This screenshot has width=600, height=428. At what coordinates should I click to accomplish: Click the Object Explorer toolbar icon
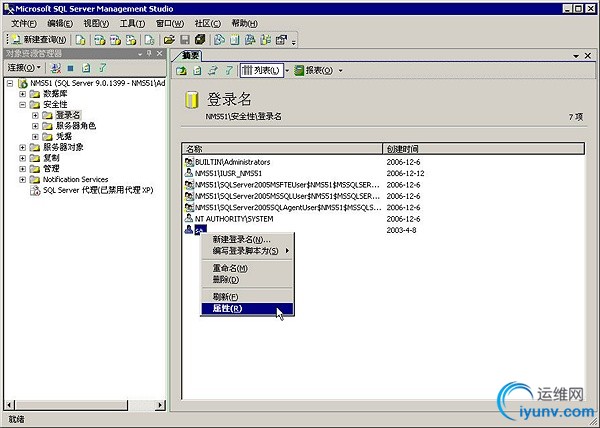point(250,39)
